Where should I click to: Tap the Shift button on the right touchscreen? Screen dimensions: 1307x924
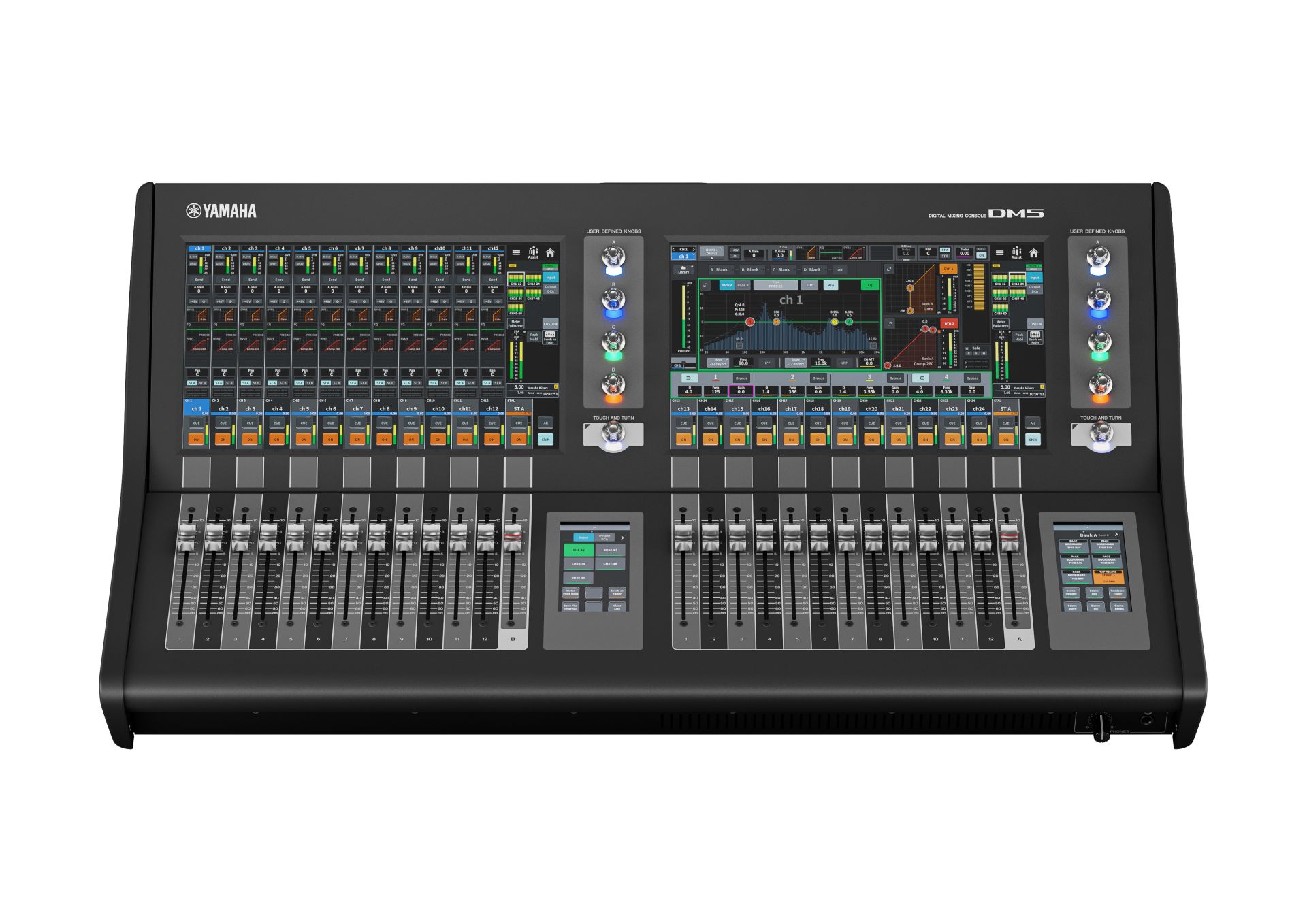click(1033, 440)
